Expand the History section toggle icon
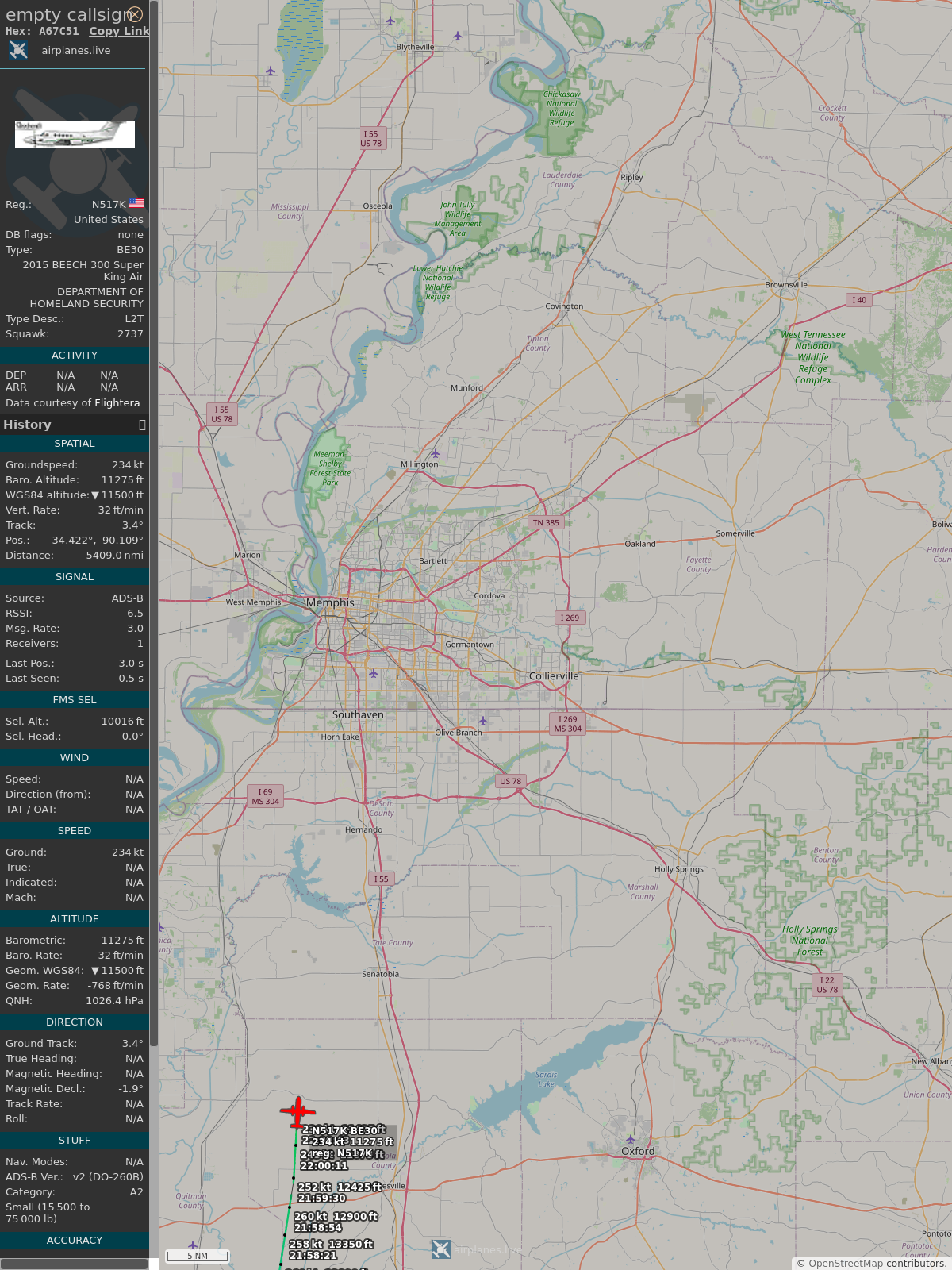 point(142,425)
